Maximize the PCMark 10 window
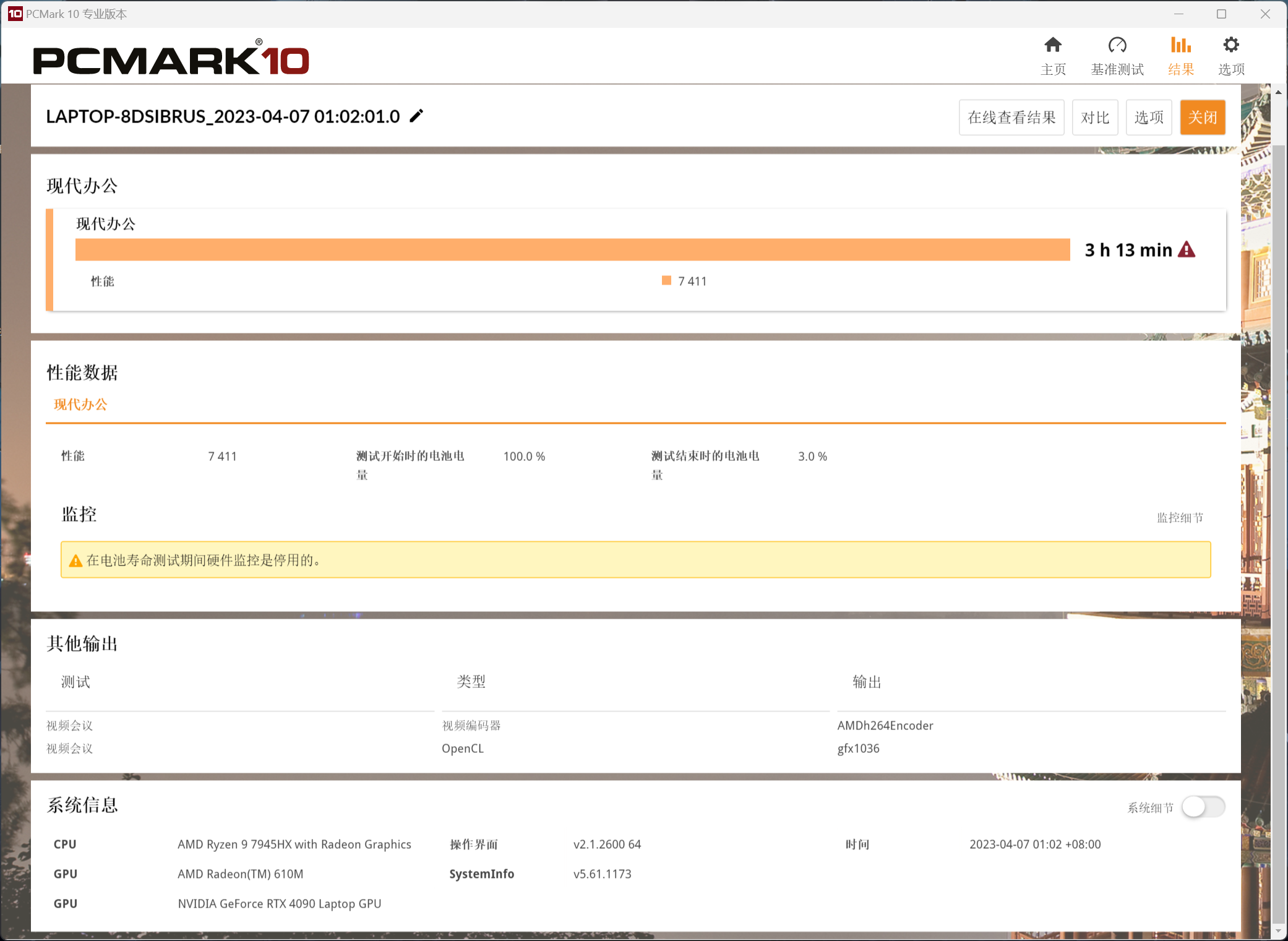This screenshot has width=1288, height=941. 1221,14
